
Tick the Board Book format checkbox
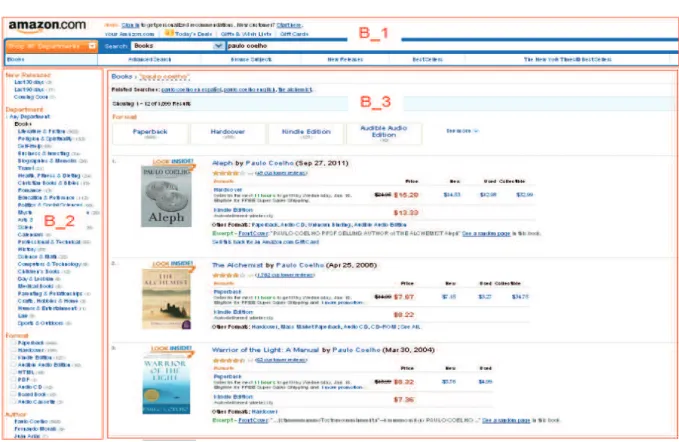point(14,394)
